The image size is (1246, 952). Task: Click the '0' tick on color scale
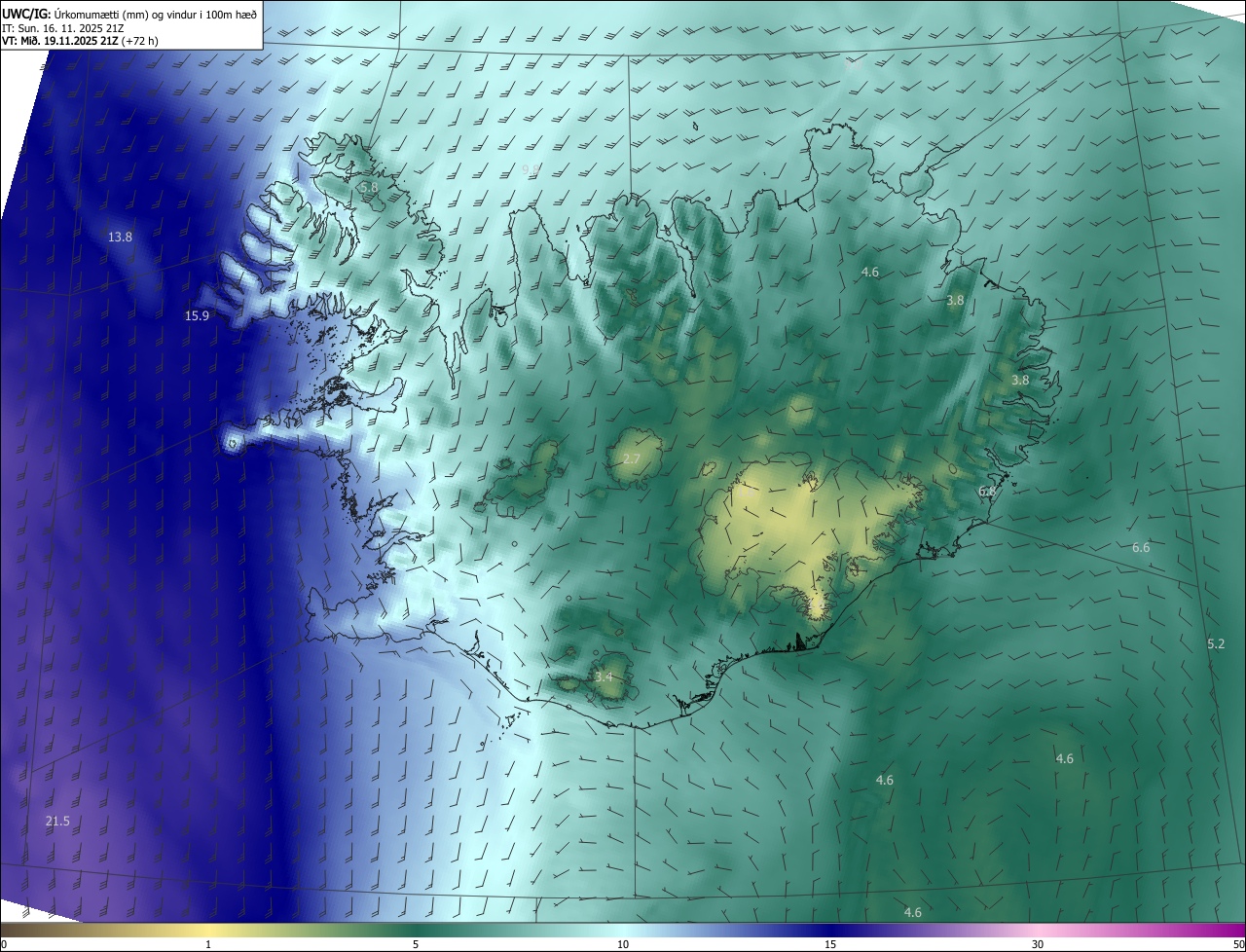(4, 944)
